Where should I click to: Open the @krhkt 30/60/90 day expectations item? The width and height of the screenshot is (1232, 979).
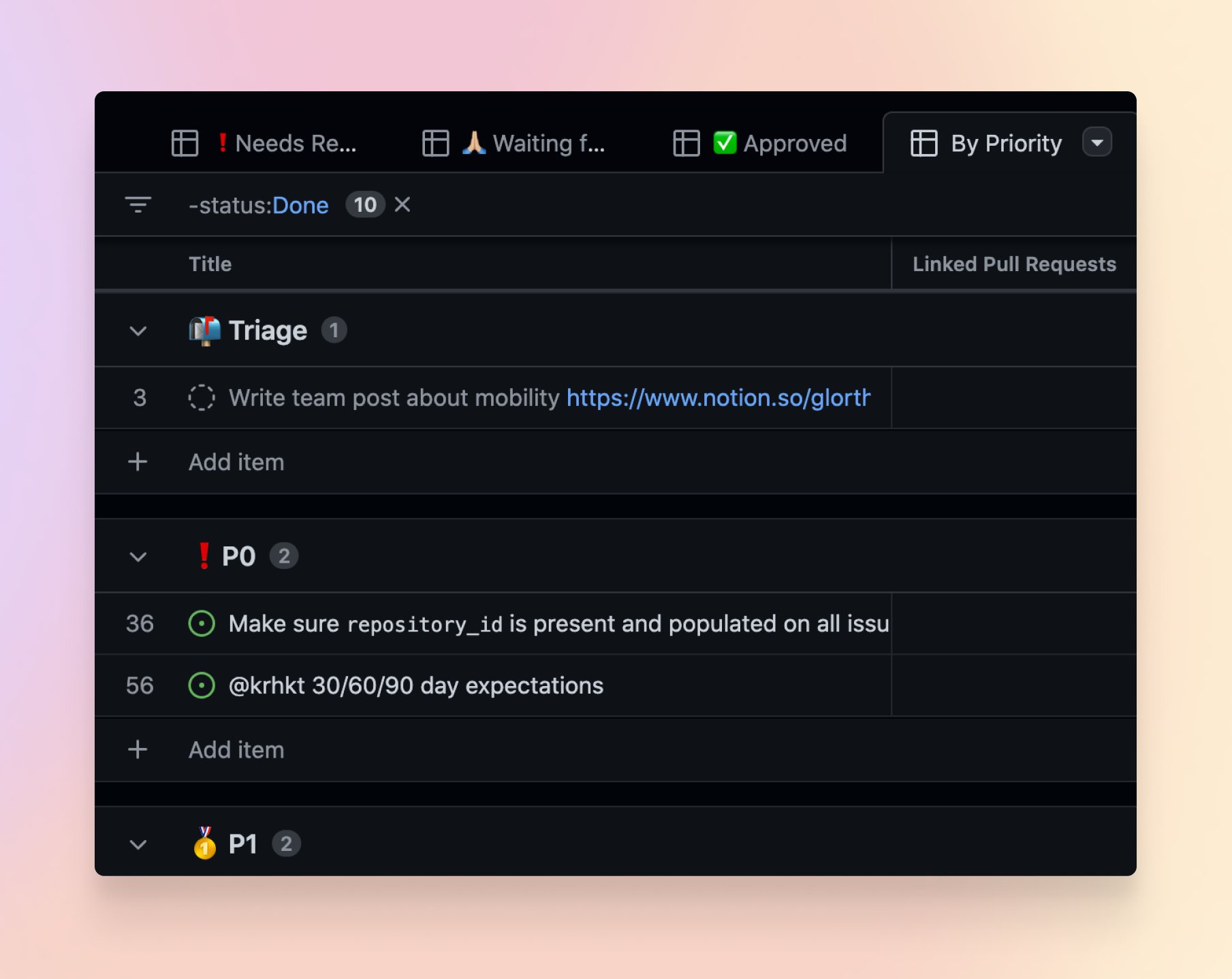click(x=416, y=685)
